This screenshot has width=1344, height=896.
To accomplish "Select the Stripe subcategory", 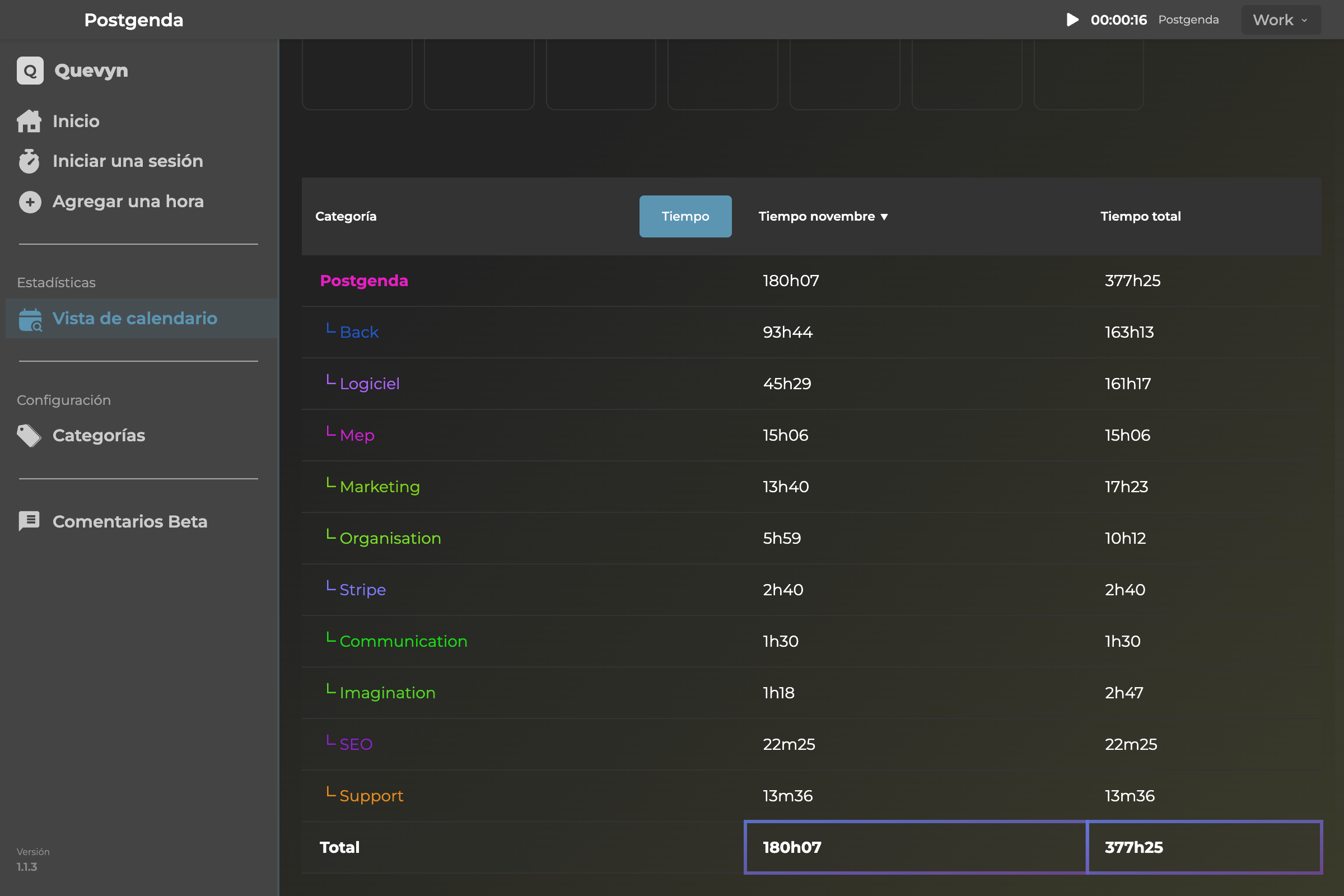I will [x=363, y=590].
